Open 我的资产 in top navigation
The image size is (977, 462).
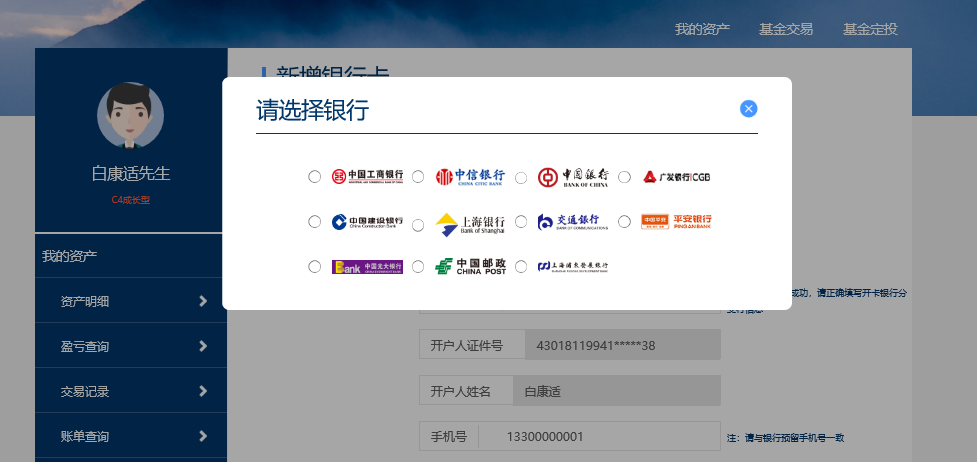702,29
